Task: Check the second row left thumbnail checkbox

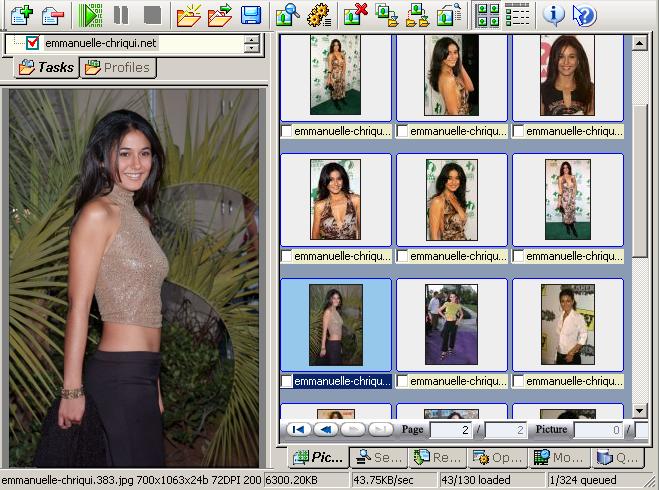Action: click(x=287, y=256)
